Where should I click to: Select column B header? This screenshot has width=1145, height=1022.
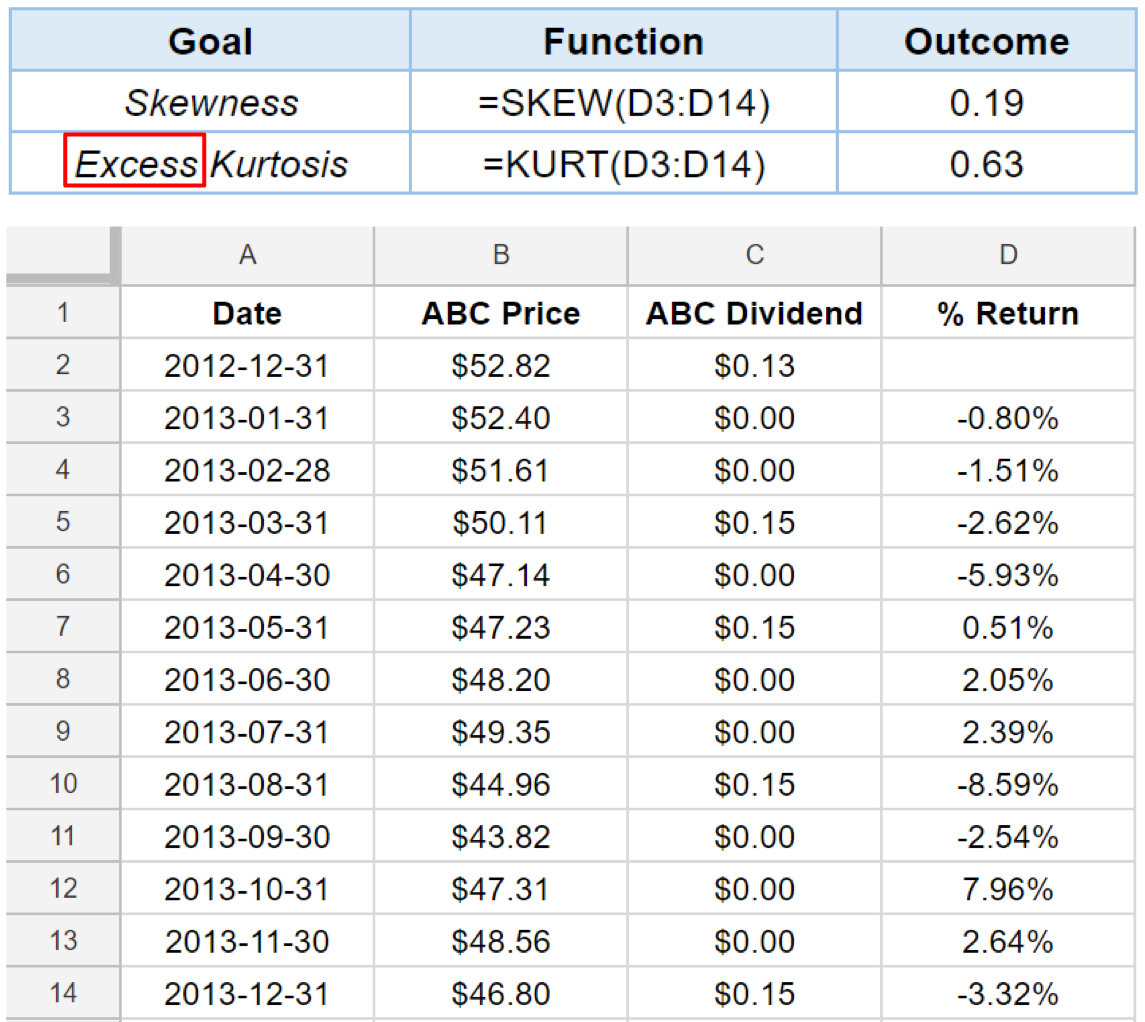500,255
